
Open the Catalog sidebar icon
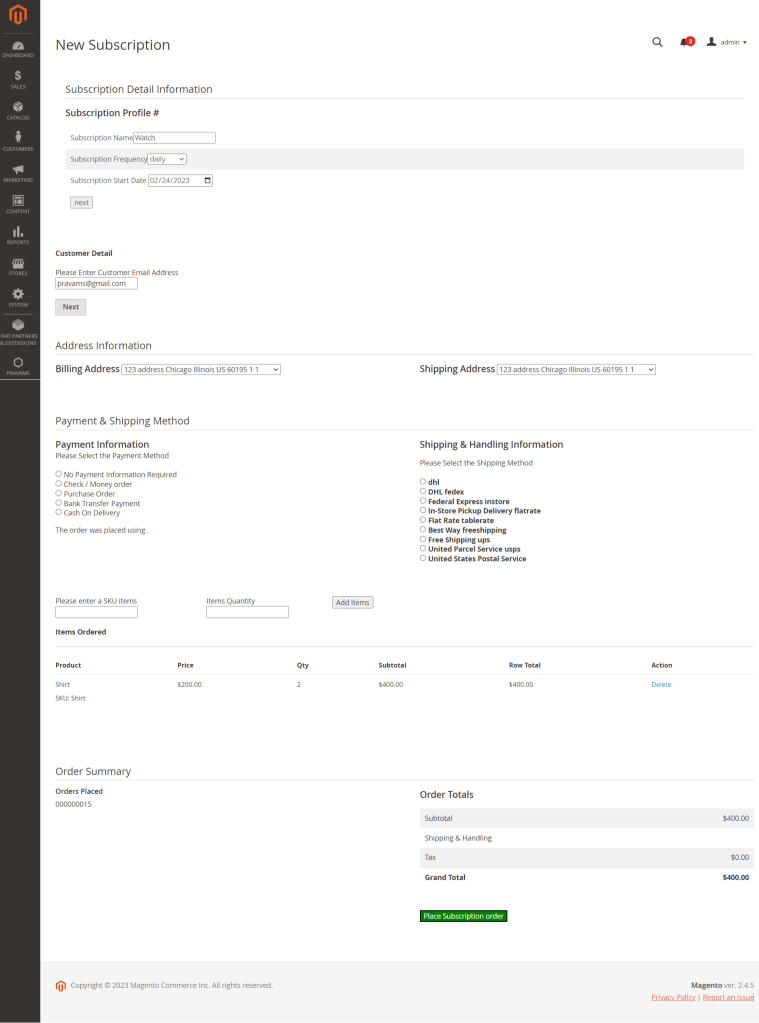(19, 111)
